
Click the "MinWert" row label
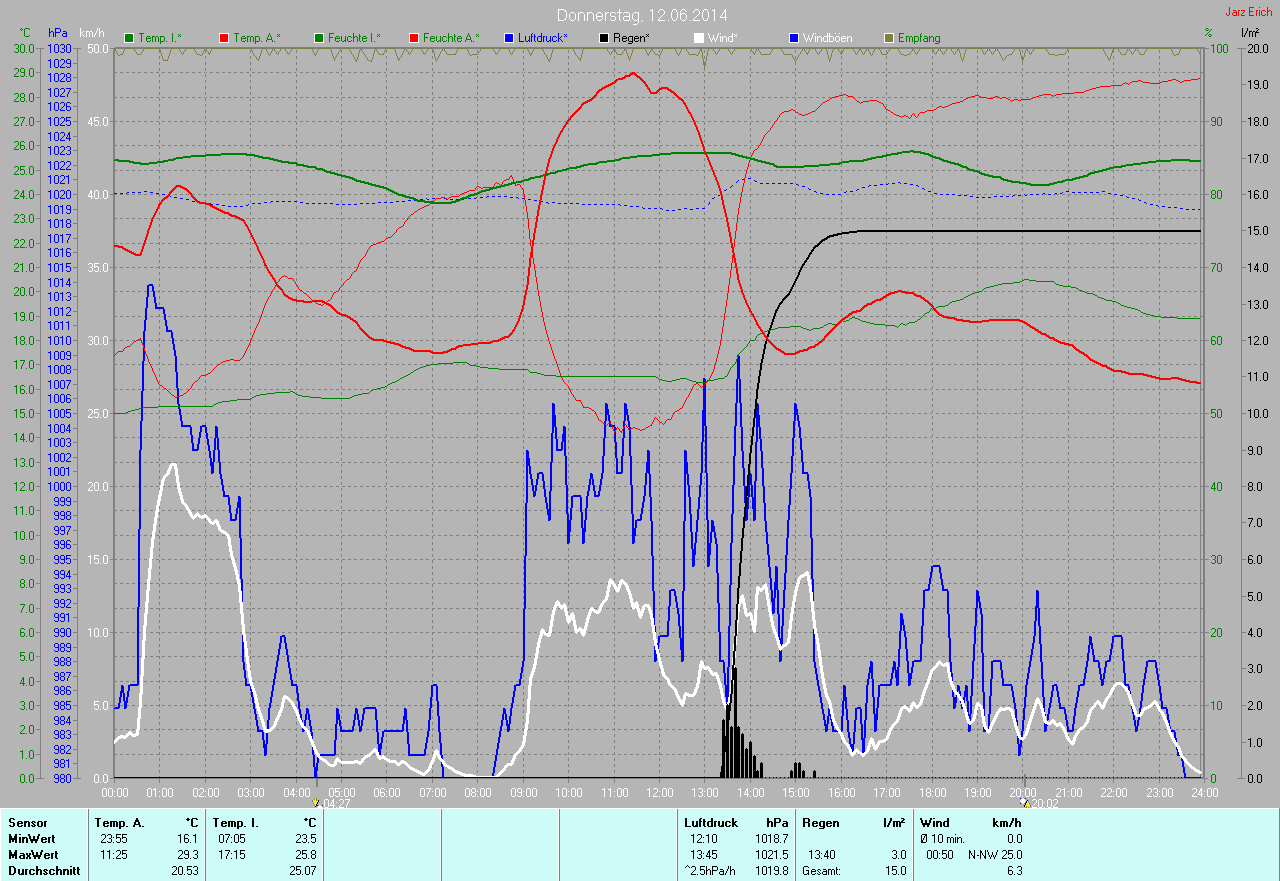coord(32,839)
